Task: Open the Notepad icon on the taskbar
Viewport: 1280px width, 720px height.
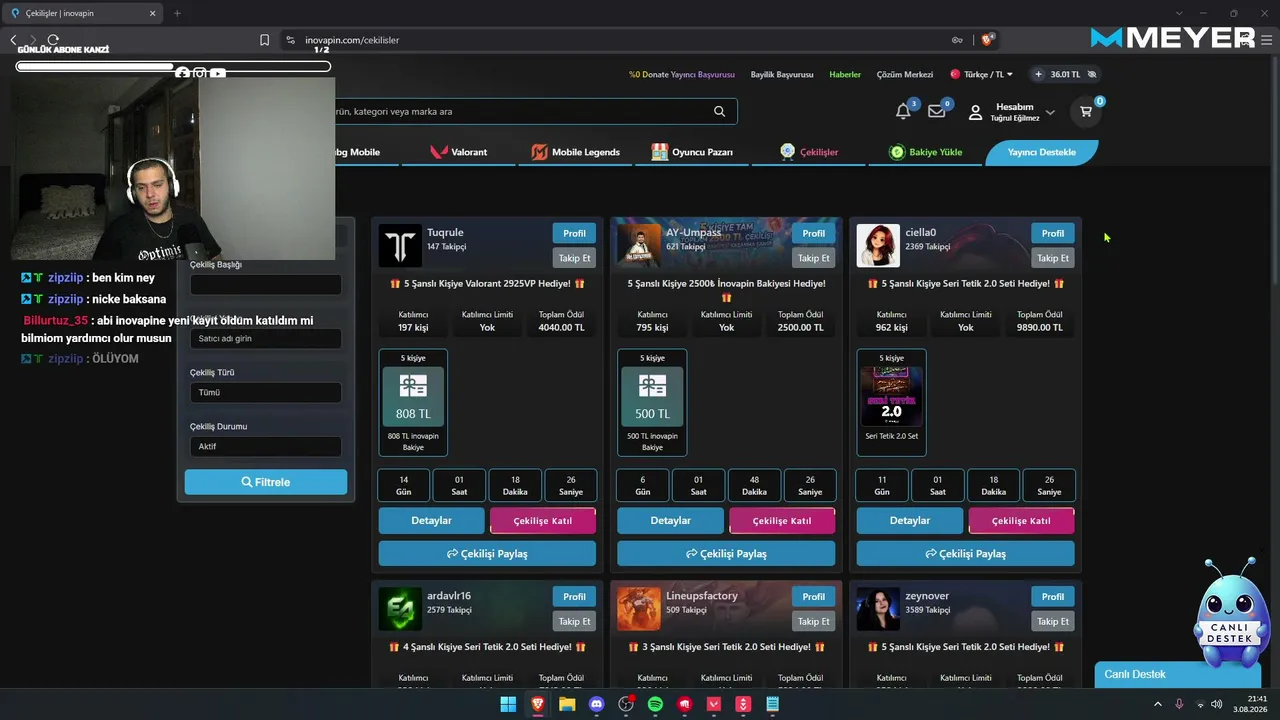Action: point(772,704)
